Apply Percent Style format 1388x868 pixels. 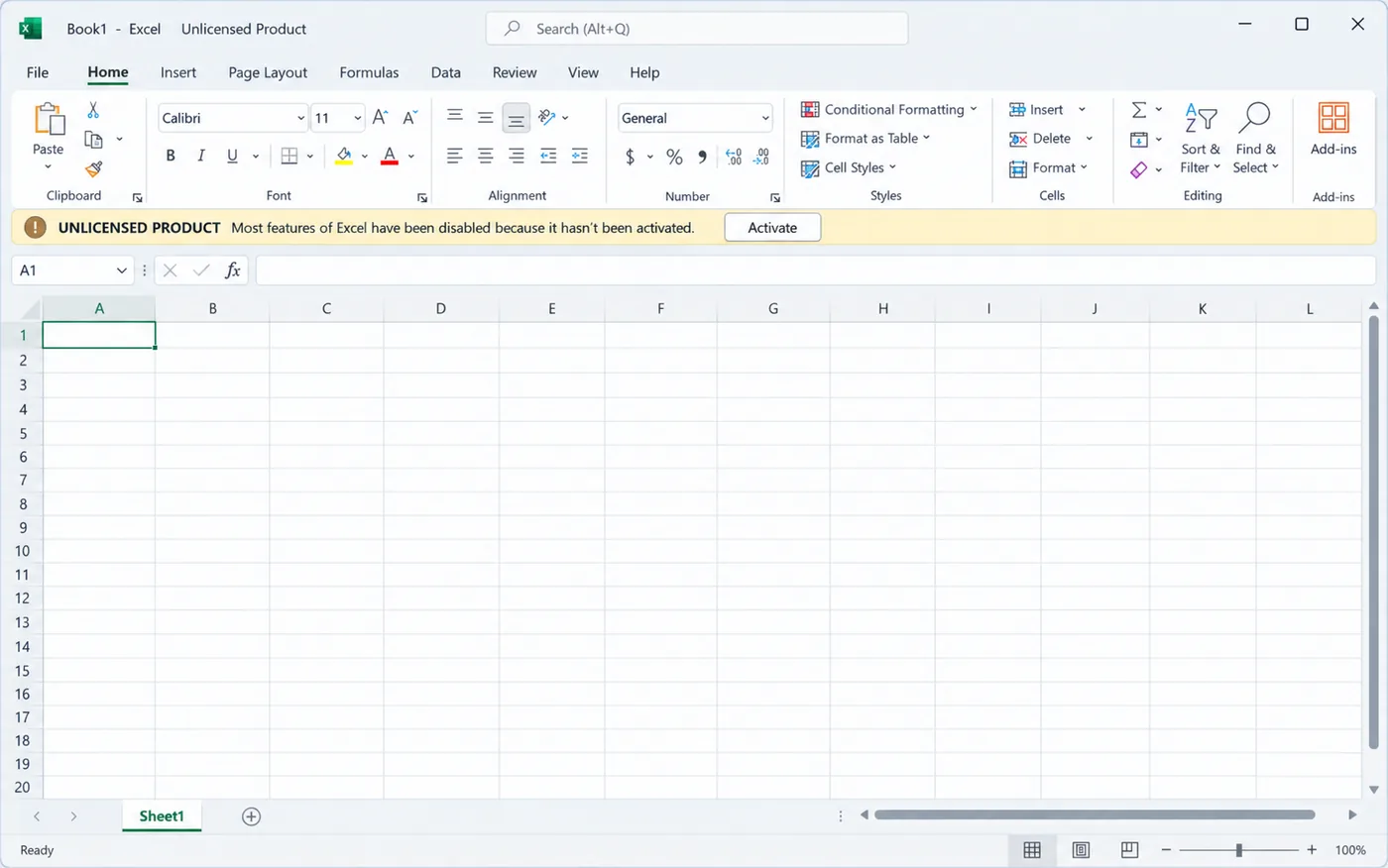[x=674, y=157]
